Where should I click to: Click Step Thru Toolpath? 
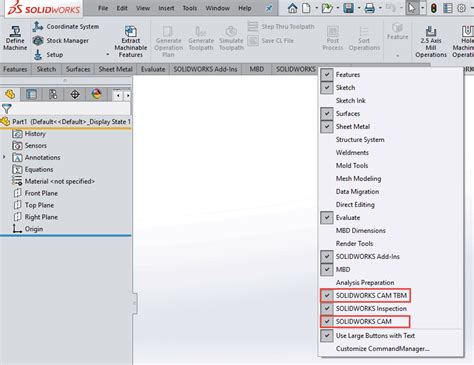(281, 26)
